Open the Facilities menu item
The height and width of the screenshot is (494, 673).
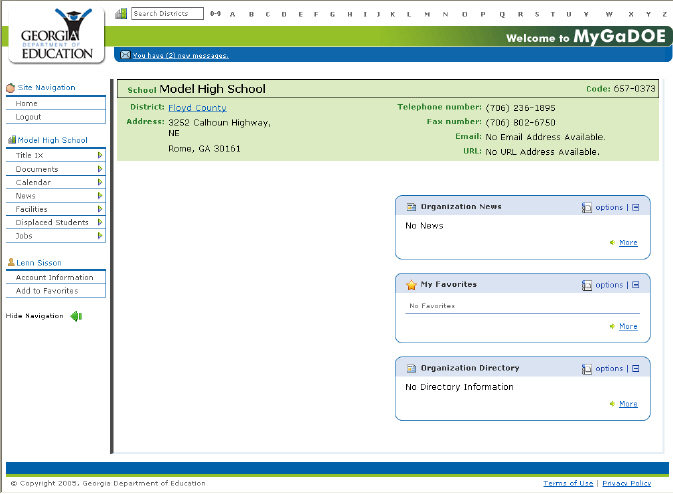(56, 209)
